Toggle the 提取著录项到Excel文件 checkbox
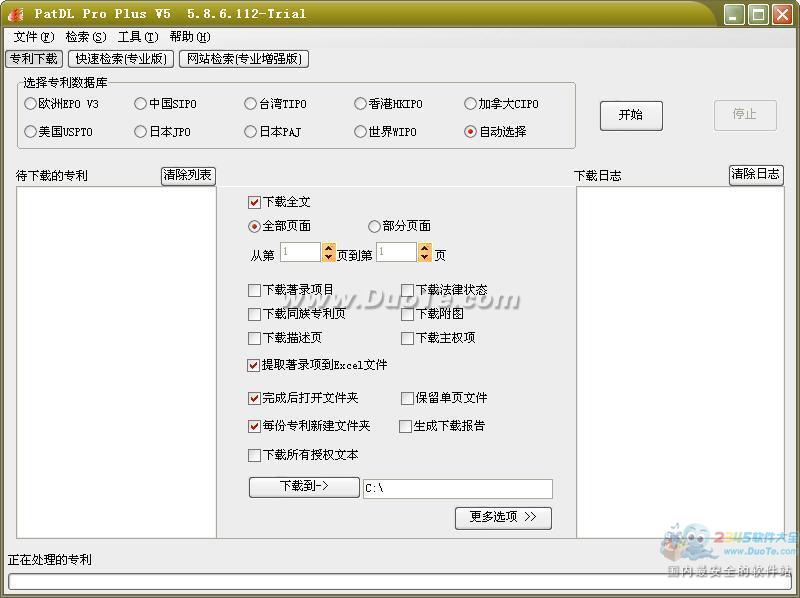800x598 pixels. point(254,365)
